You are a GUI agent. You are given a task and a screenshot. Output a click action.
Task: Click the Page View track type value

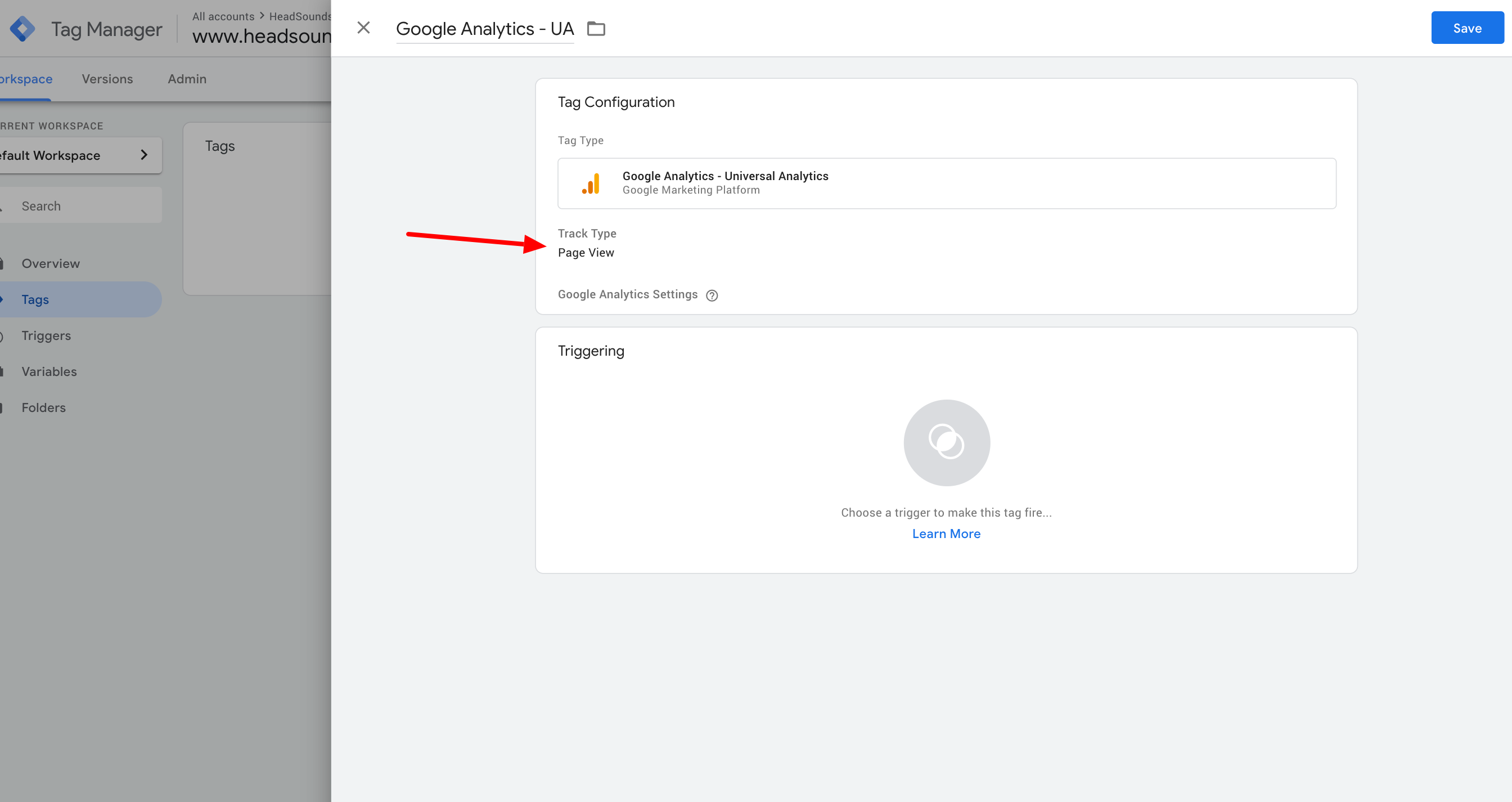585,253
